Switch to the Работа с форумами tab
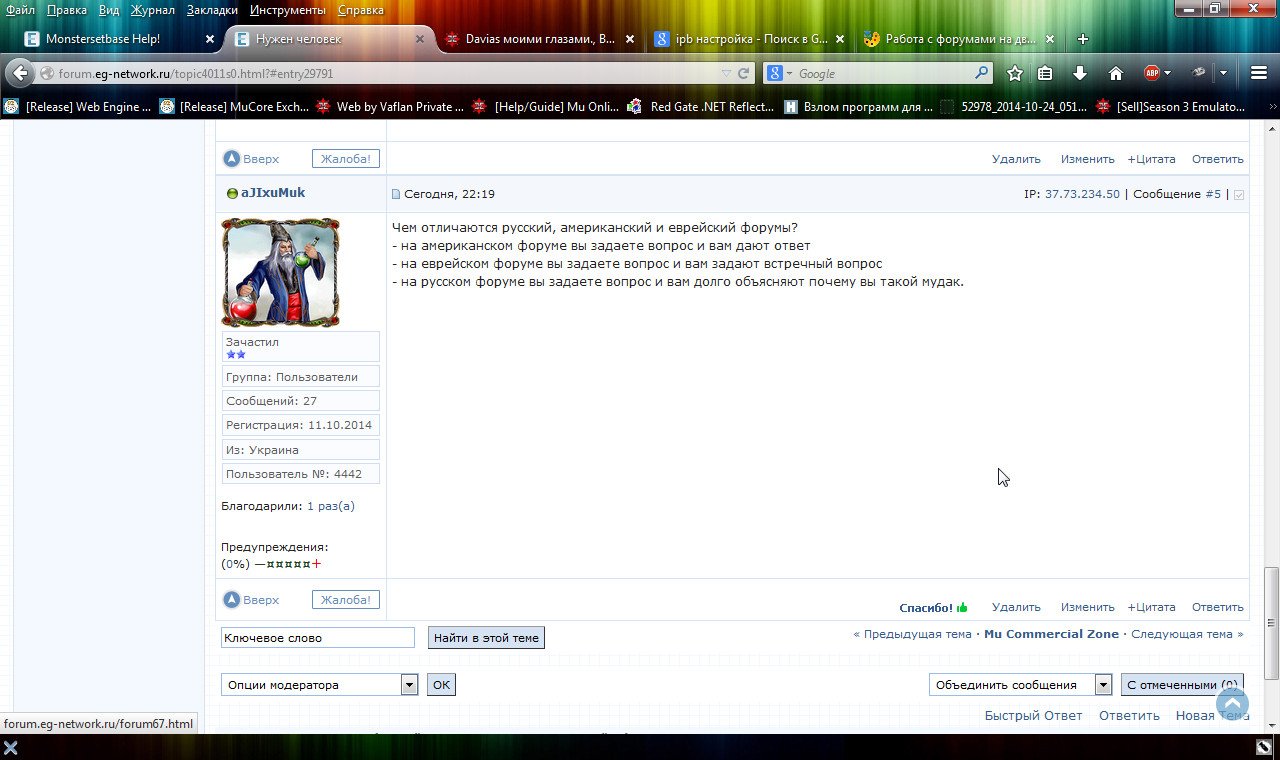The height and width of the screenshot is (760, 1280). tap(958, 39)
